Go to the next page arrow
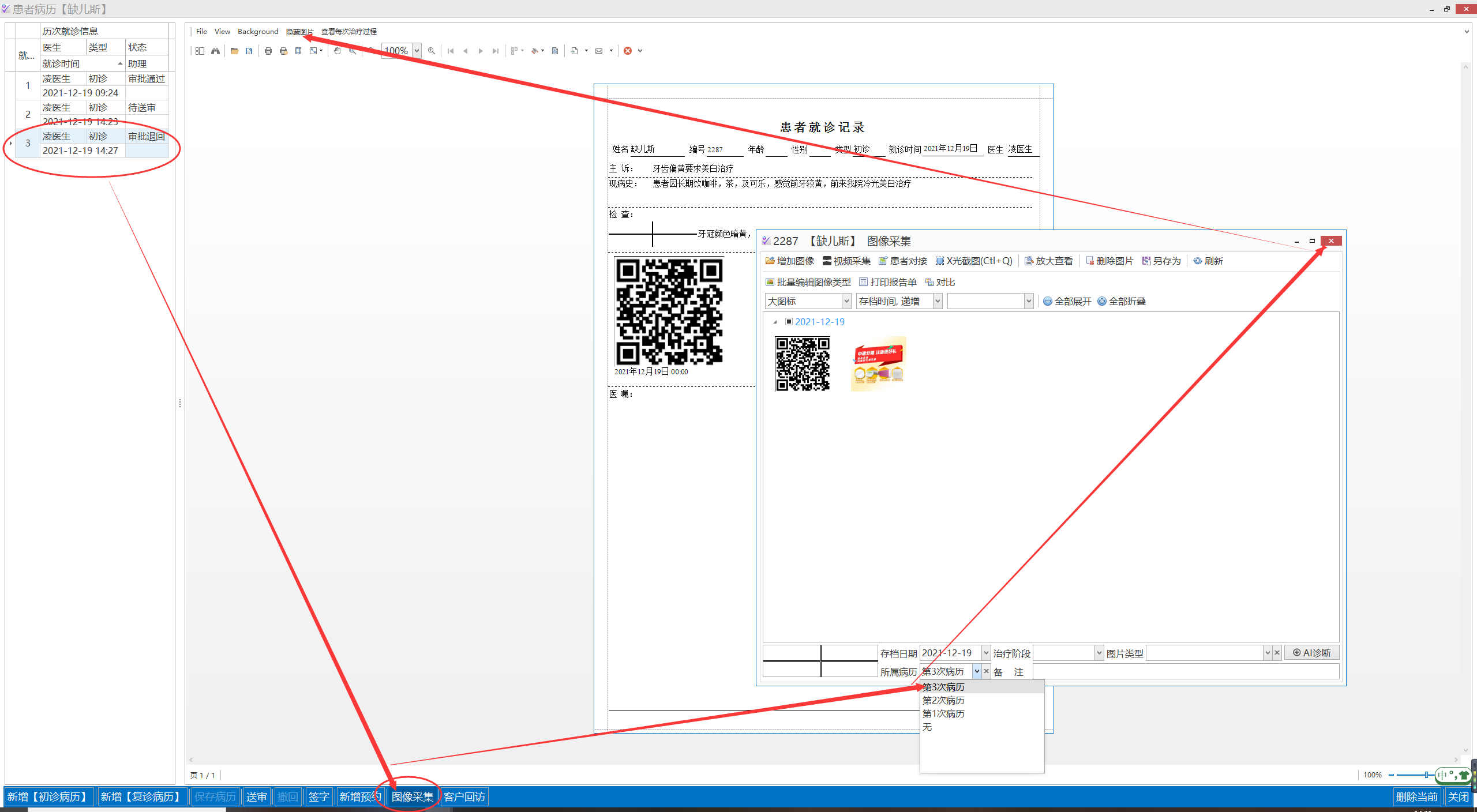Screen dimensions: 1477x812 tap(481, 51)
